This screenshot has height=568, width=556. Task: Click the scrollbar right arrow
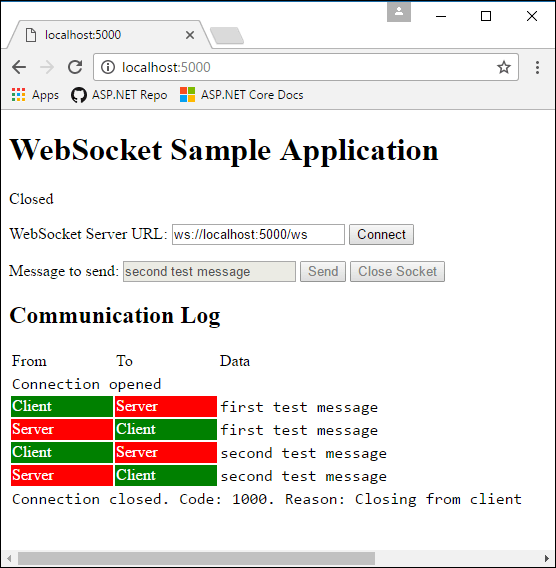click(x=547, y=558)
